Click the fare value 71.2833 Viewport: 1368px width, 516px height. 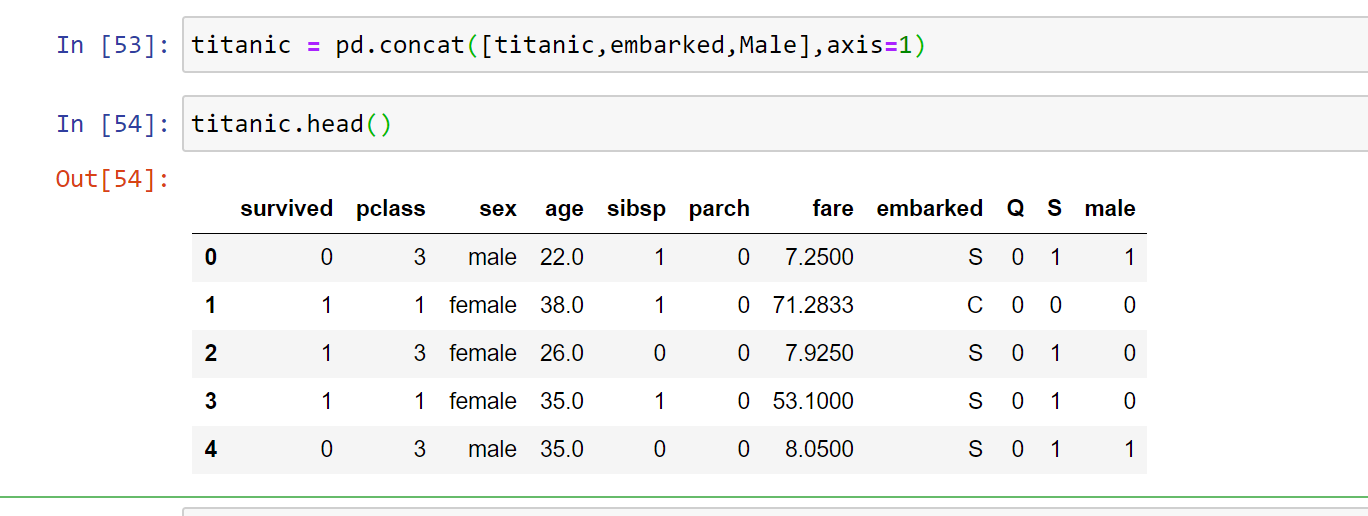click(813, 305)
